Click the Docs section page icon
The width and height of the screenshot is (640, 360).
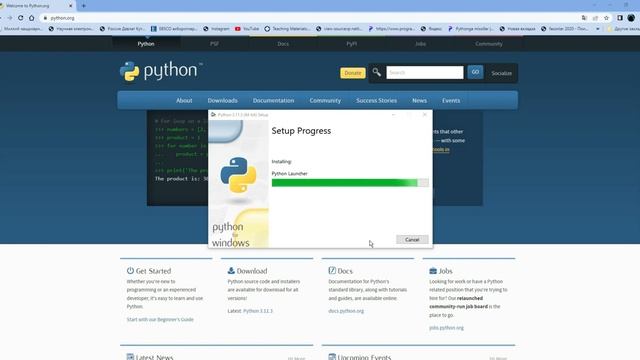(x=332, y=271)
